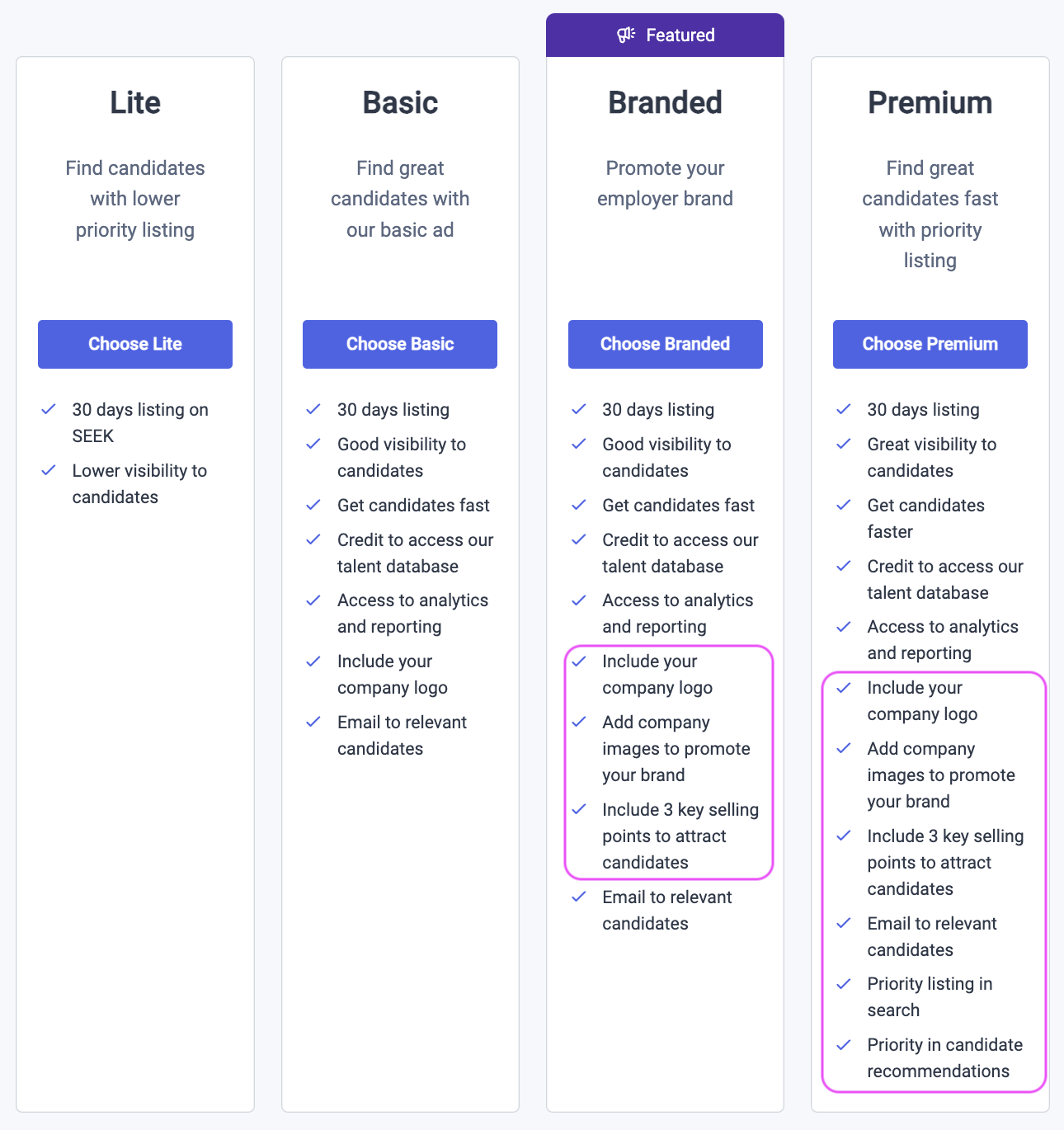Click the checkmark beside '30 days listing on SEEK'
1064x1130 pixels.
[48, 409]
